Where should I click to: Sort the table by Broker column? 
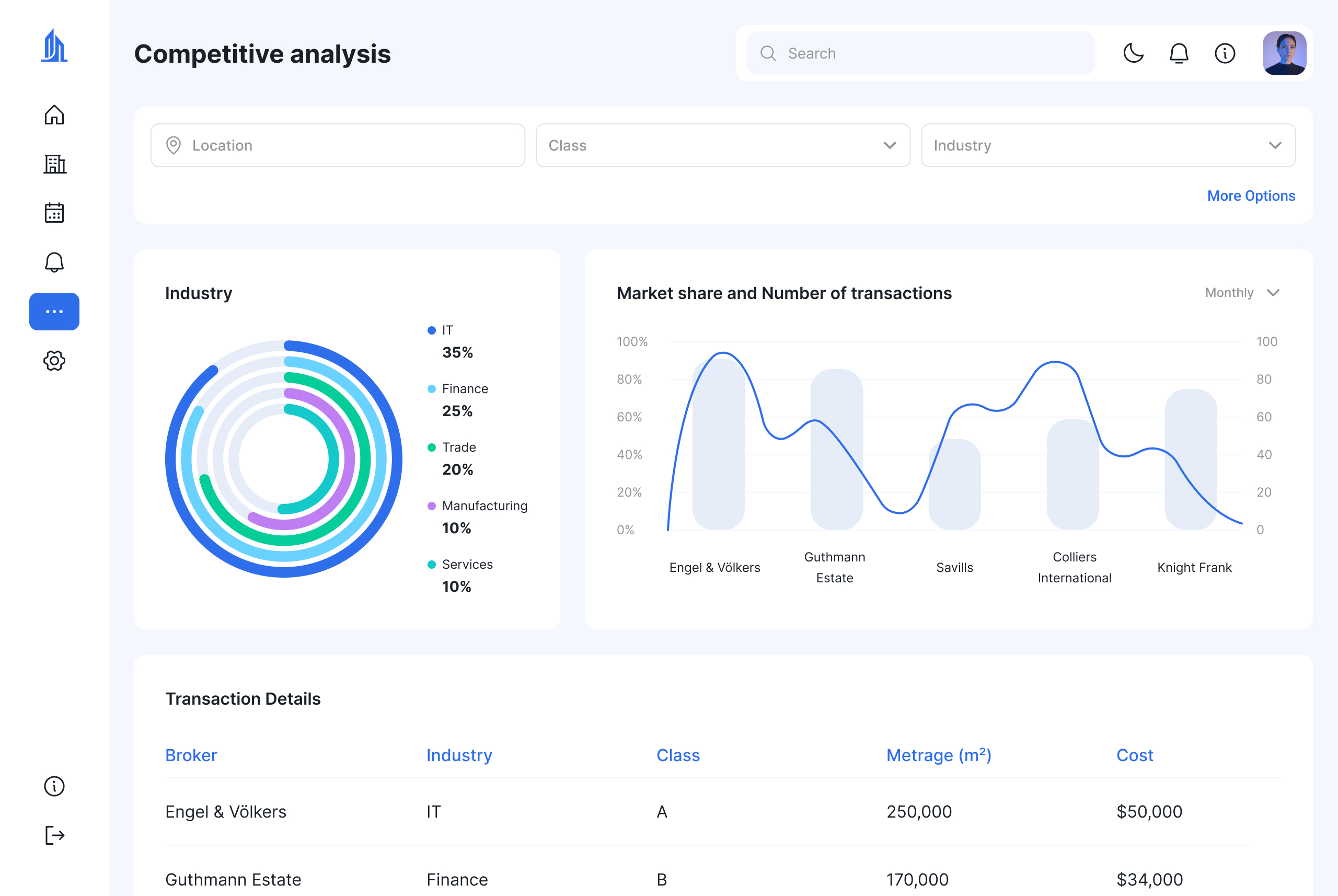(x=191, y=755)
